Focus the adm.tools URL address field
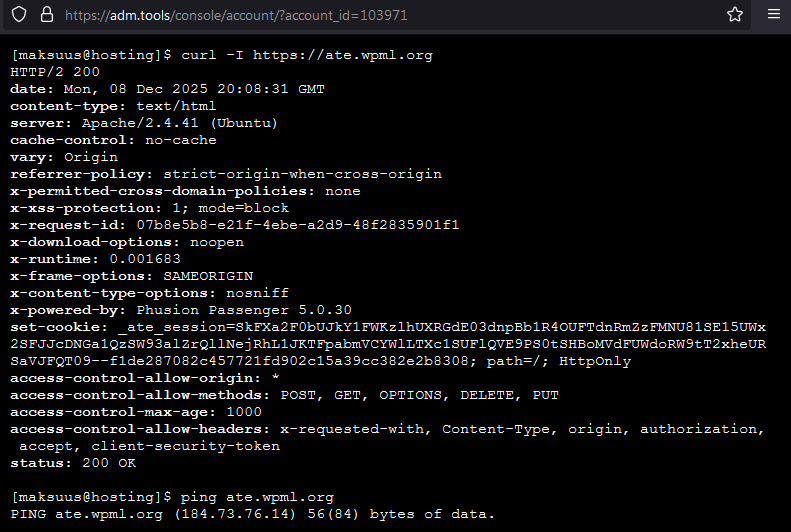The image size is (791, 532). tap(300, 16)
